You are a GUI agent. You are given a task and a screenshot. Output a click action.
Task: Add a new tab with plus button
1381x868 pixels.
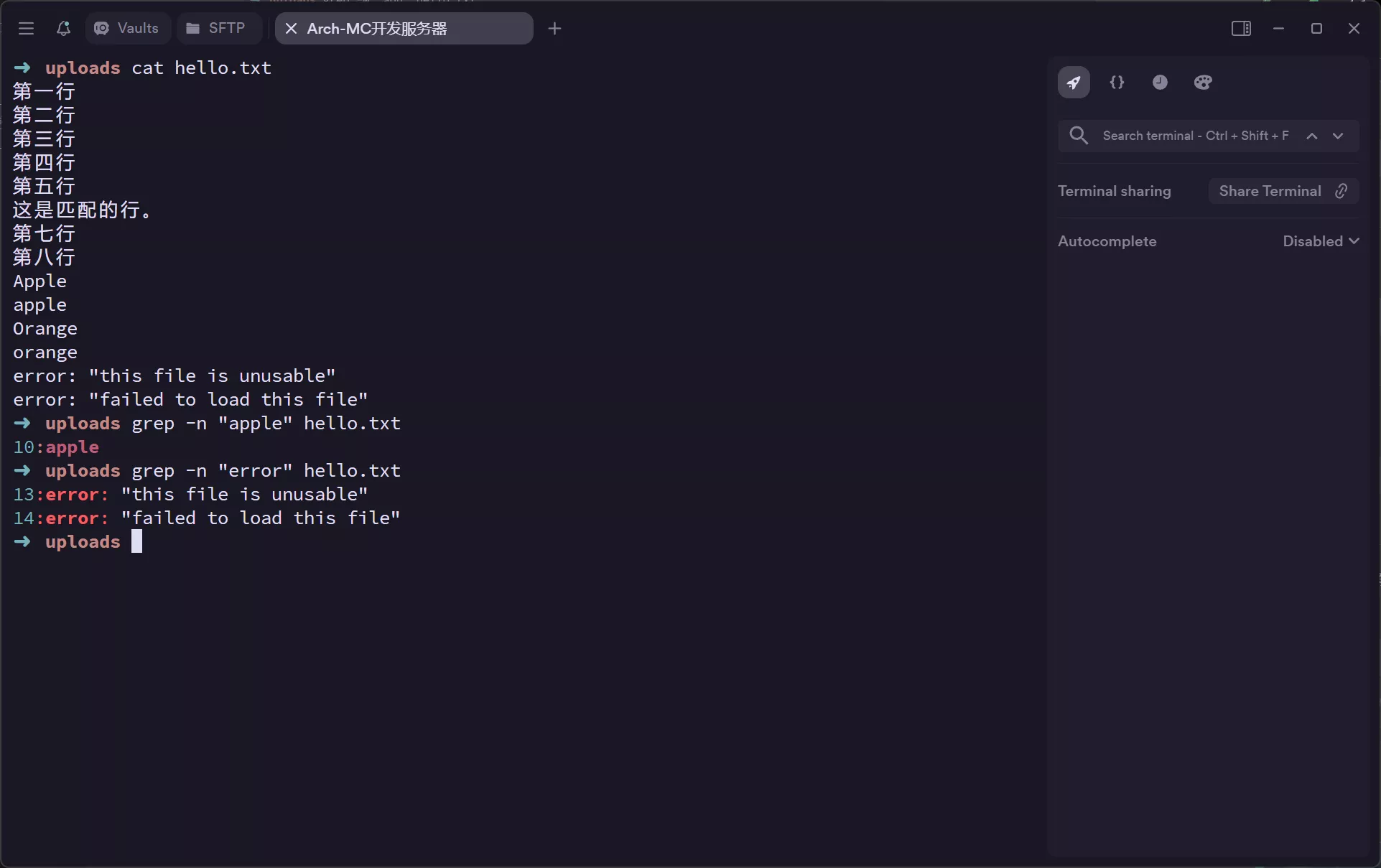click(x=554, y=29)
